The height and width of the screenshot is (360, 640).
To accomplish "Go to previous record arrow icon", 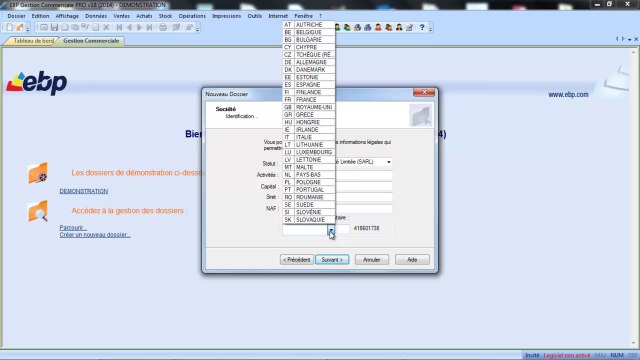I will pyautogui.click(x=129, y=27).
